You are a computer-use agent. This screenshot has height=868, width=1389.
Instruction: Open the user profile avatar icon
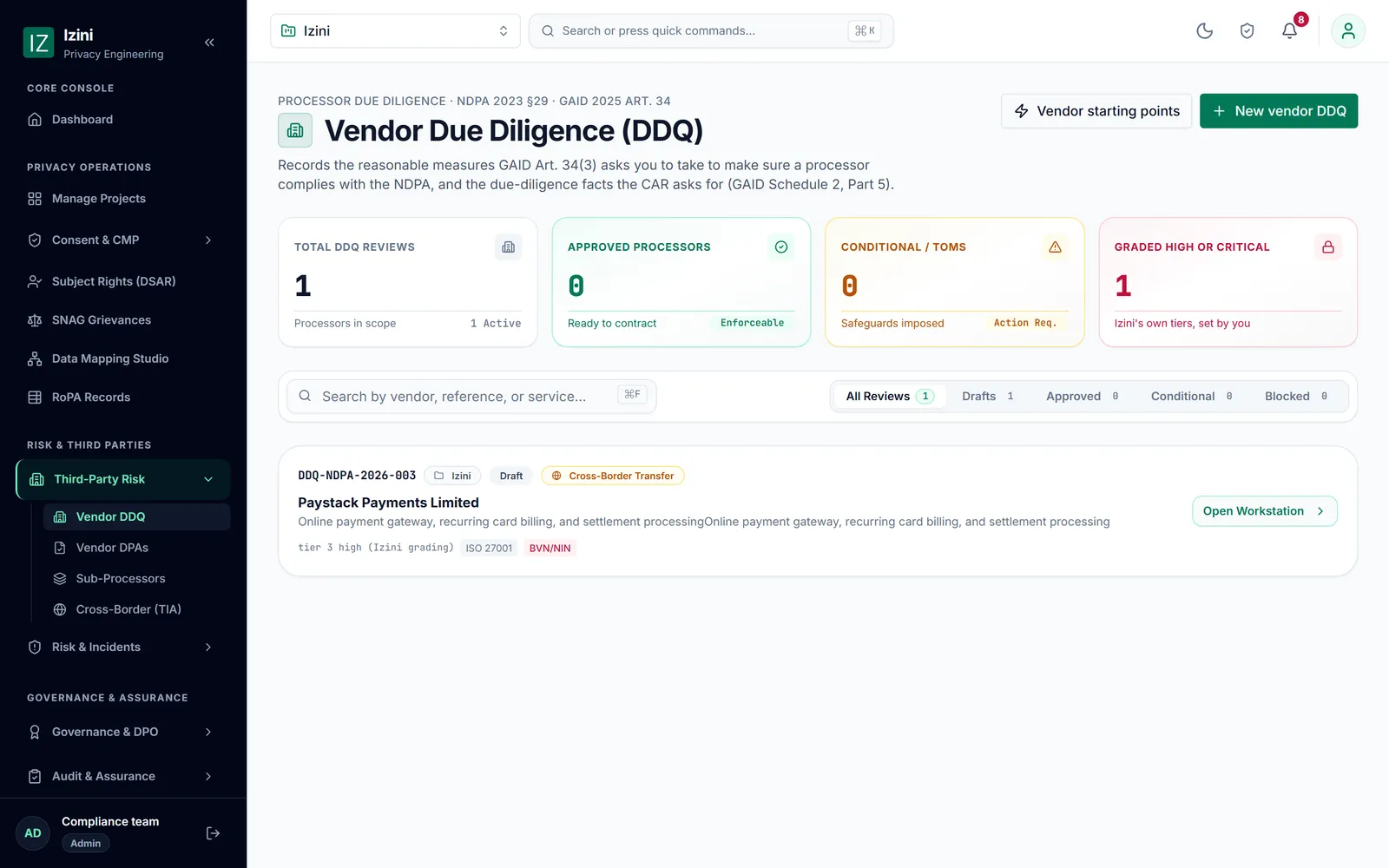tap(1348, 31)
